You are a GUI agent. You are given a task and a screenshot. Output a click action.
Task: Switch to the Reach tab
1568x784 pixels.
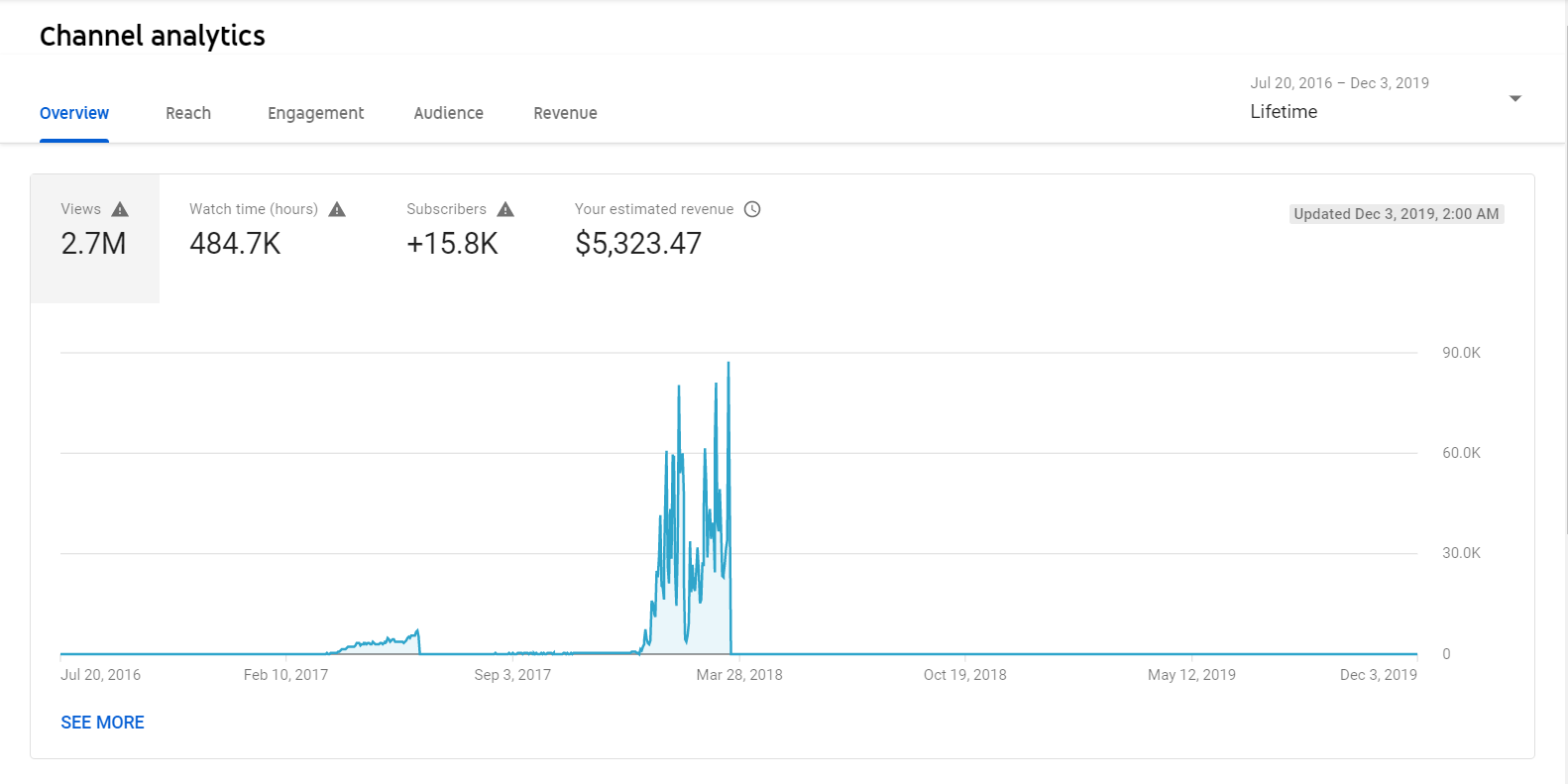(x=188, y=113)
